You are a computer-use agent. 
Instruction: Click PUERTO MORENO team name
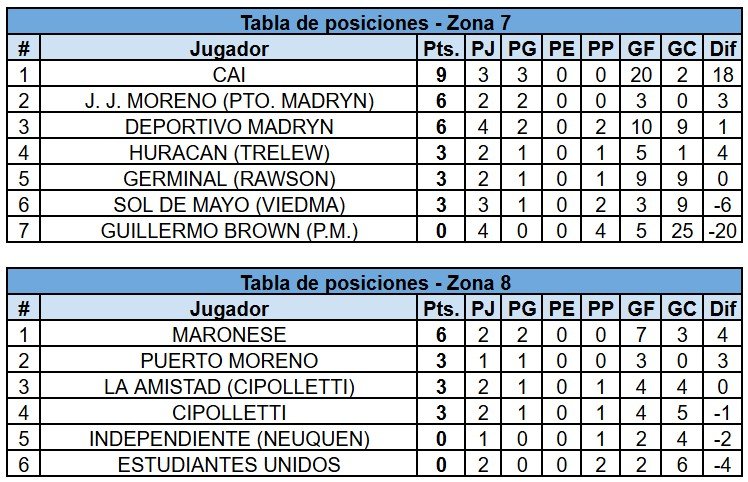229,360
